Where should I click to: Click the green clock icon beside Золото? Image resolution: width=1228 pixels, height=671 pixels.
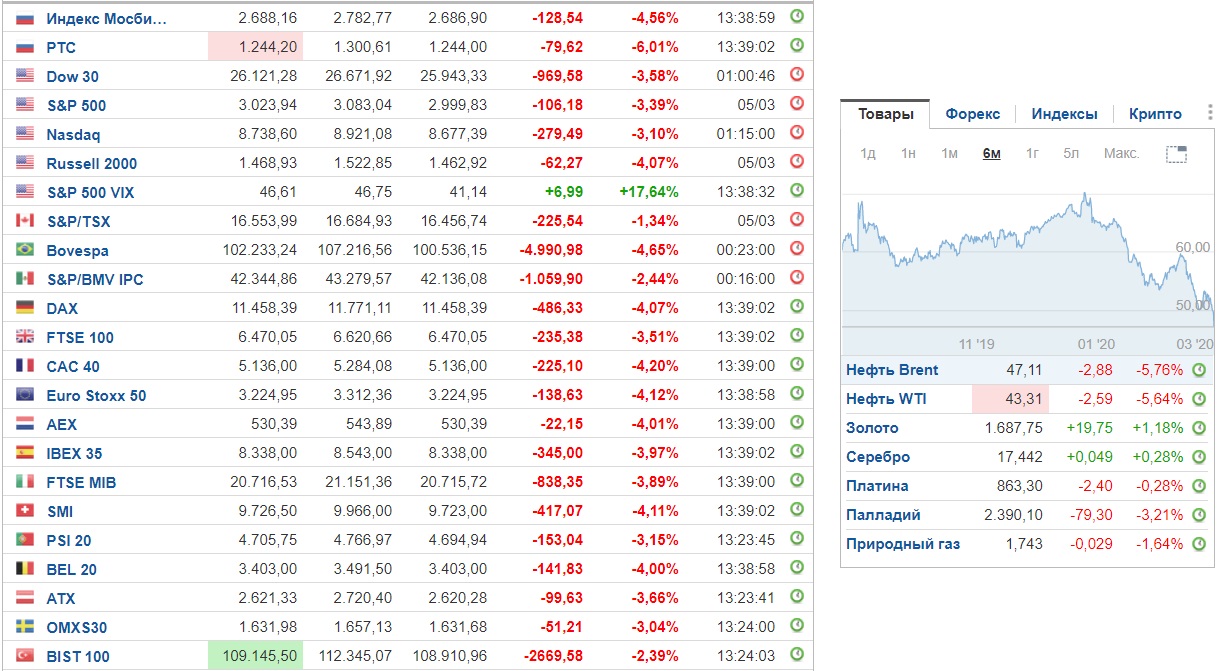pos(1199,427)
